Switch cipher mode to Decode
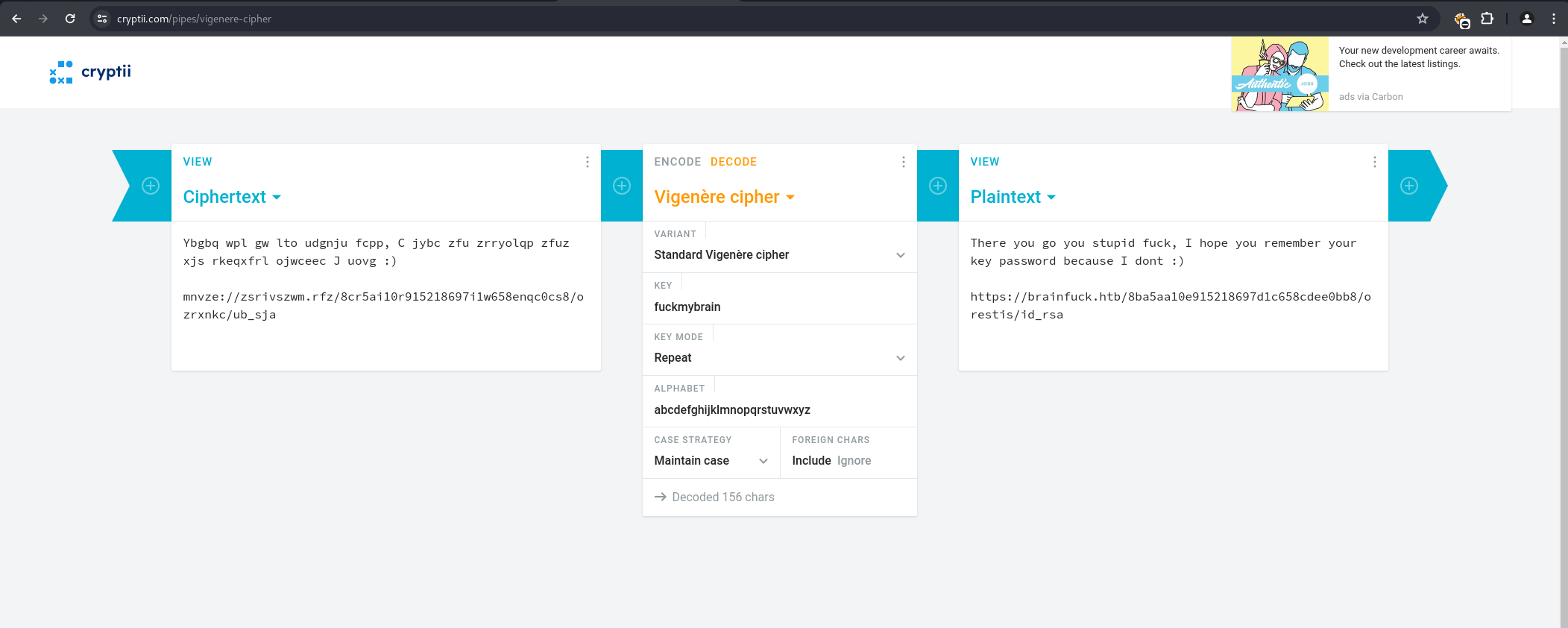Image resolution: width=1568 pixels, height=628 pixels. click(734, 162)
